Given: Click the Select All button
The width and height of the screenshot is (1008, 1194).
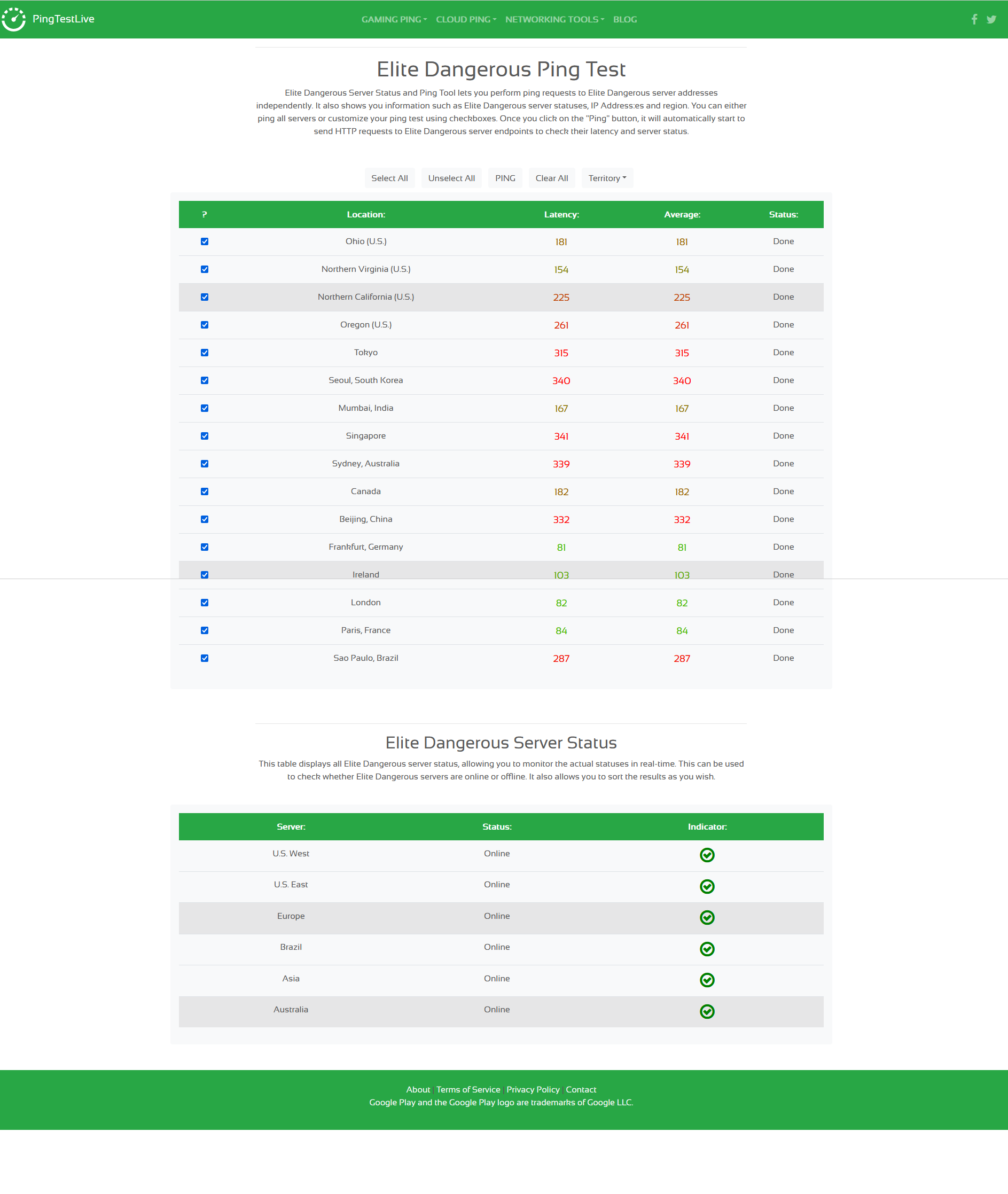Looking at the screenshot, I should coord(390,178).
